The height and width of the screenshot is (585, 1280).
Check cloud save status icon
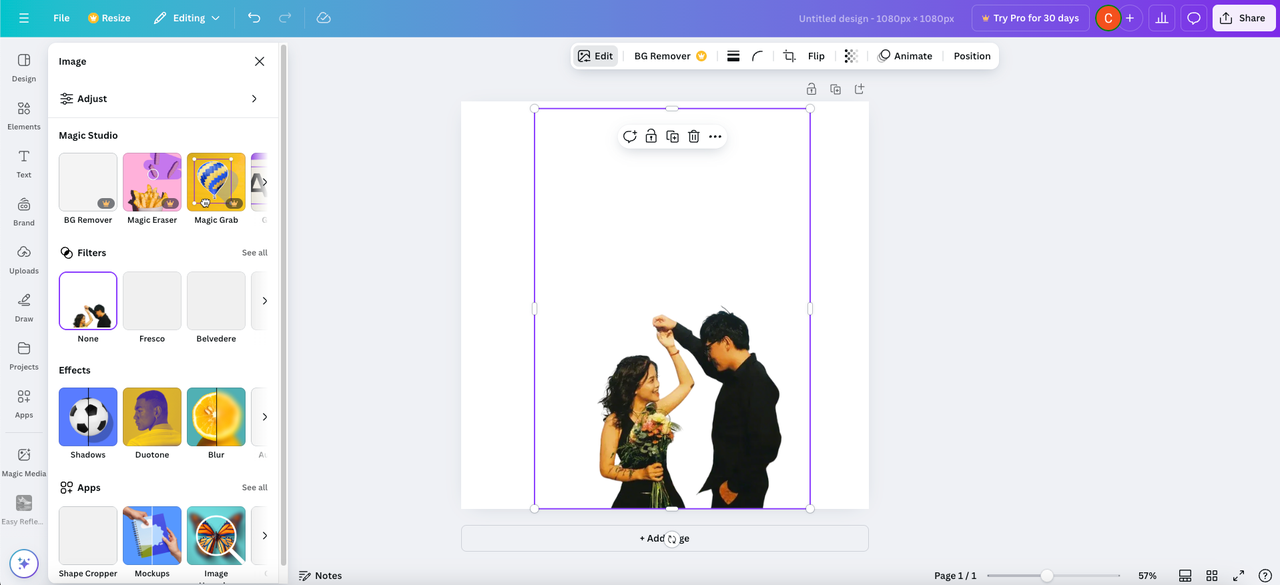(323, 18)
